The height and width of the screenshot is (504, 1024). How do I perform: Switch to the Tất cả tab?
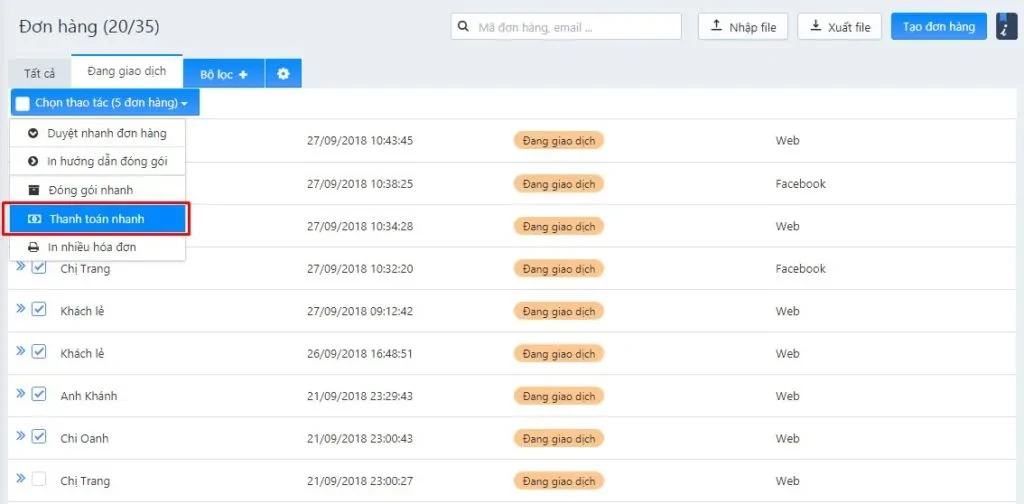(x=40, y=74)
